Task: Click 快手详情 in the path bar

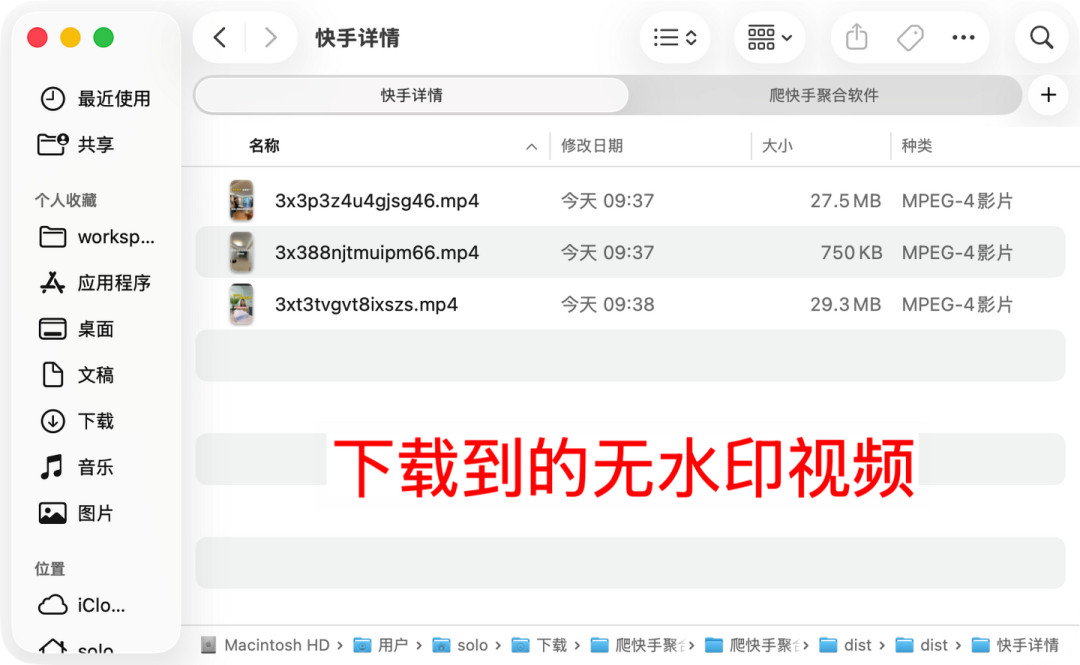Action: pos(1028,645)
